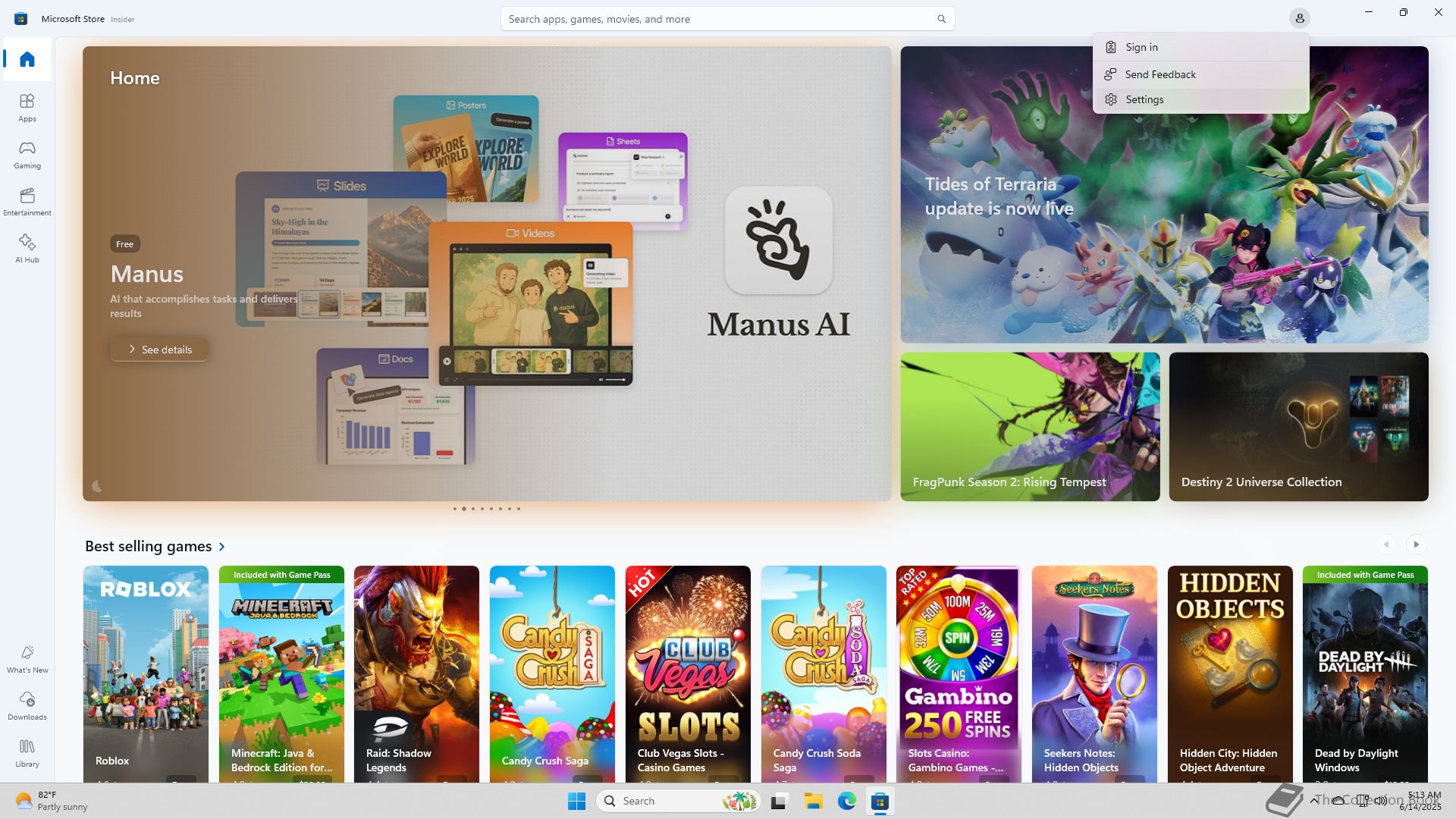Open the Entertainment section
The height and width of the screenshot is (819, 1456).
(x=27, y=202)
